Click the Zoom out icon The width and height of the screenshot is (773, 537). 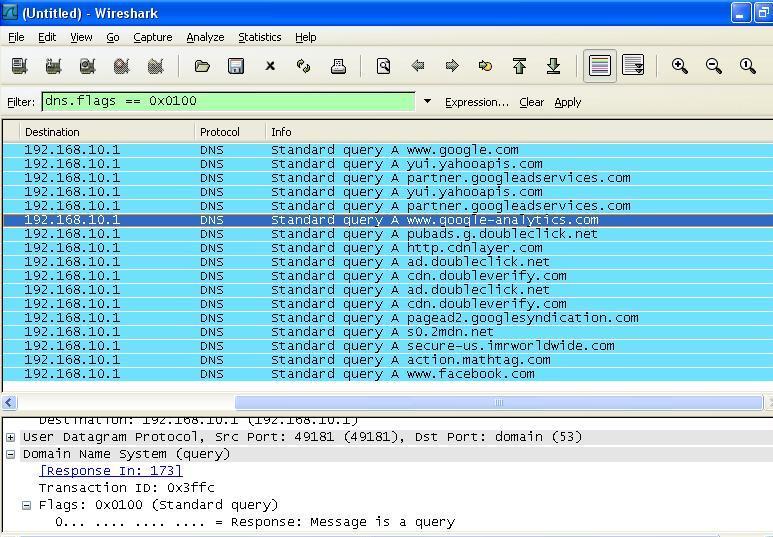point(714,66)
